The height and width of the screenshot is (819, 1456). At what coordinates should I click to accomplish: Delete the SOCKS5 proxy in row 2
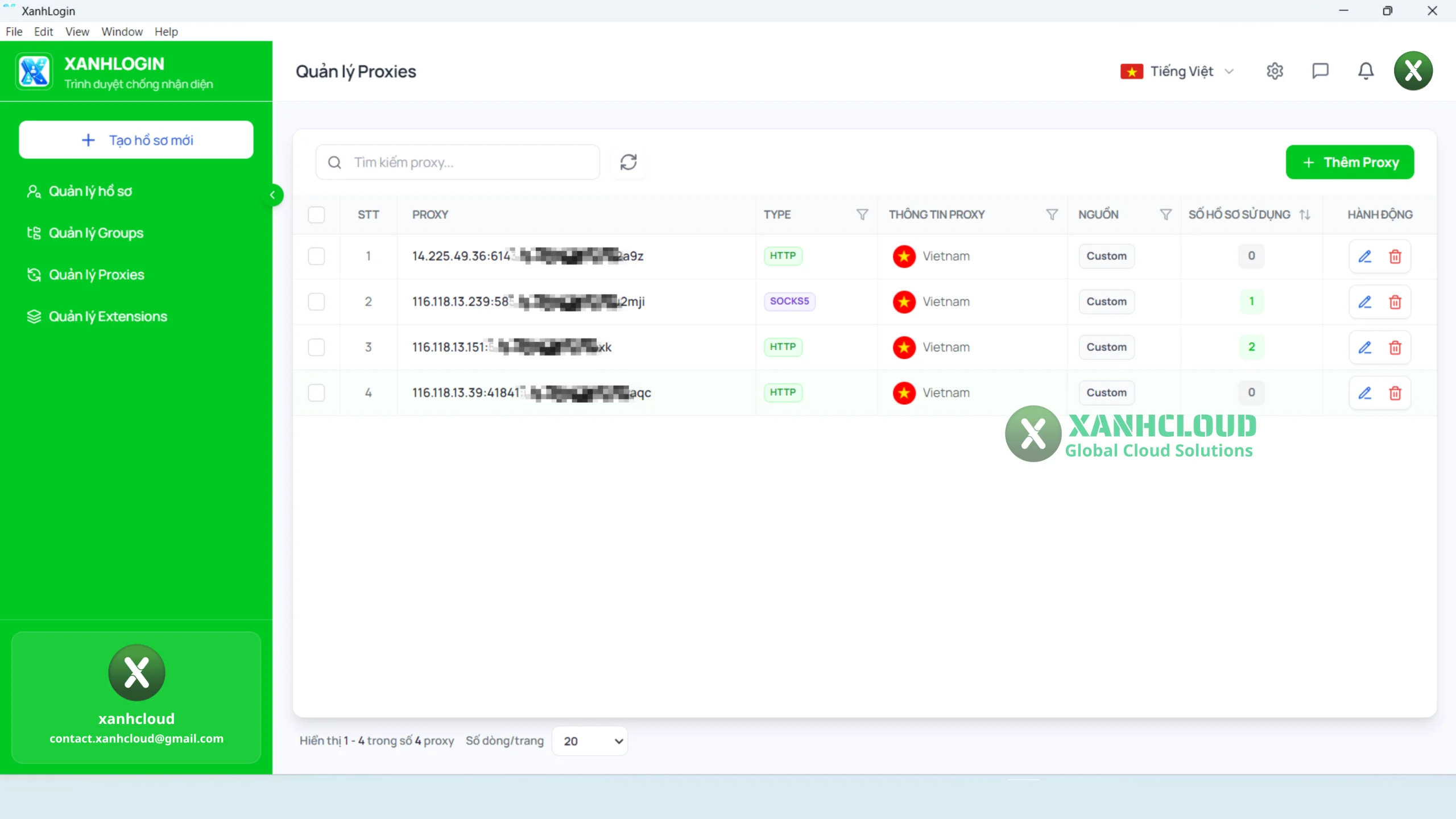1395,302
